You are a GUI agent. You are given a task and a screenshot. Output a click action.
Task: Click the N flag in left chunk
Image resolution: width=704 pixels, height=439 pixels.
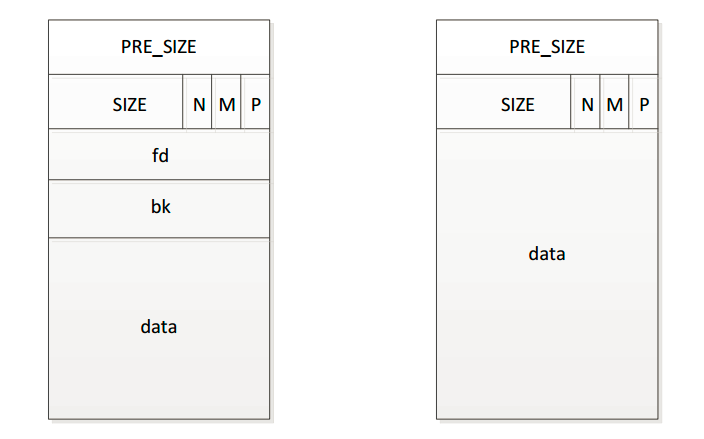(198, 102)
